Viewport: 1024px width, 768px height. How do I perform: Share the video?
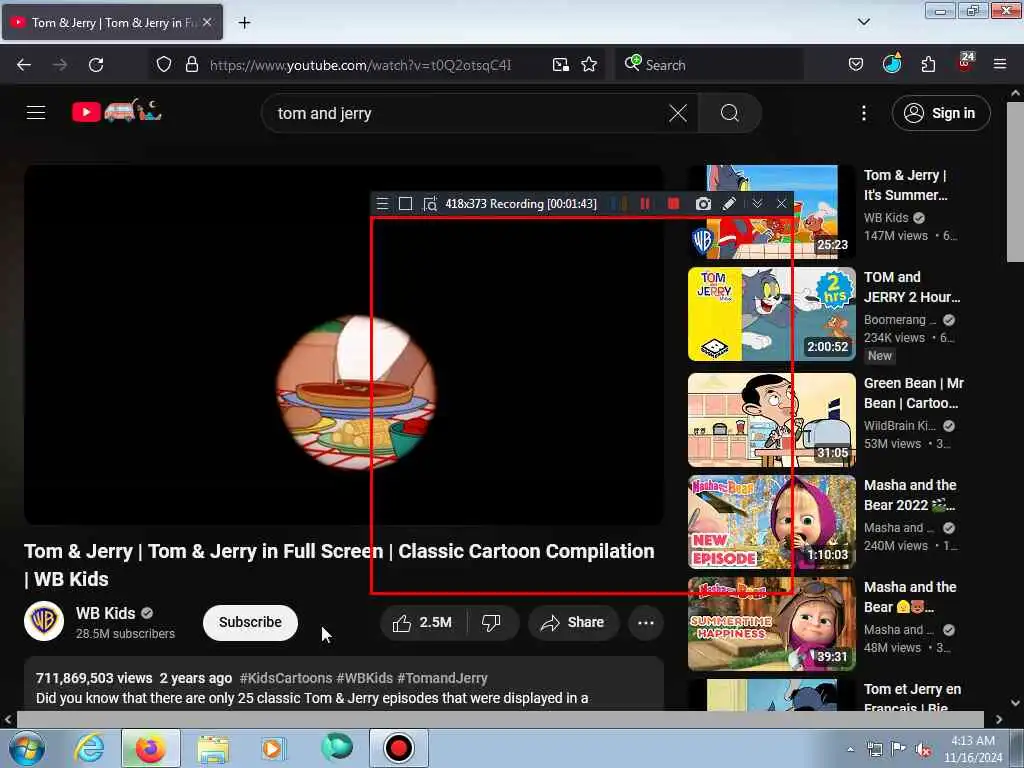pos(572,622)
